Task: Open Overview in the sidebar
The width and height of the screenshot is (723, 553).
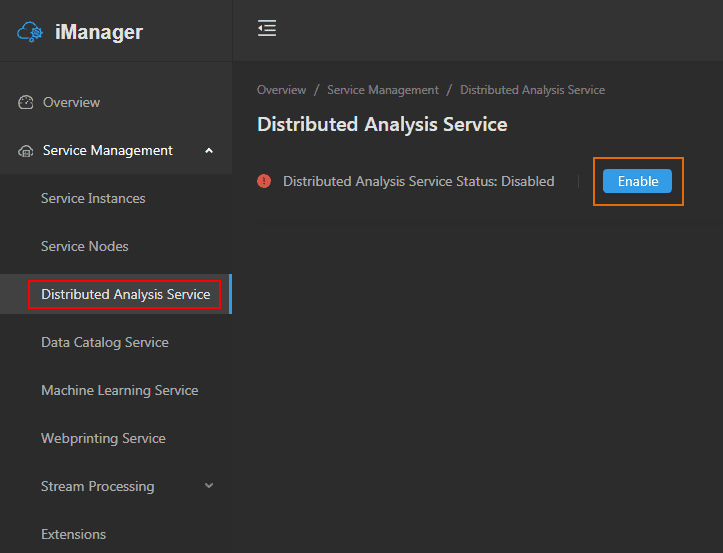Action: tap(71, 102)
